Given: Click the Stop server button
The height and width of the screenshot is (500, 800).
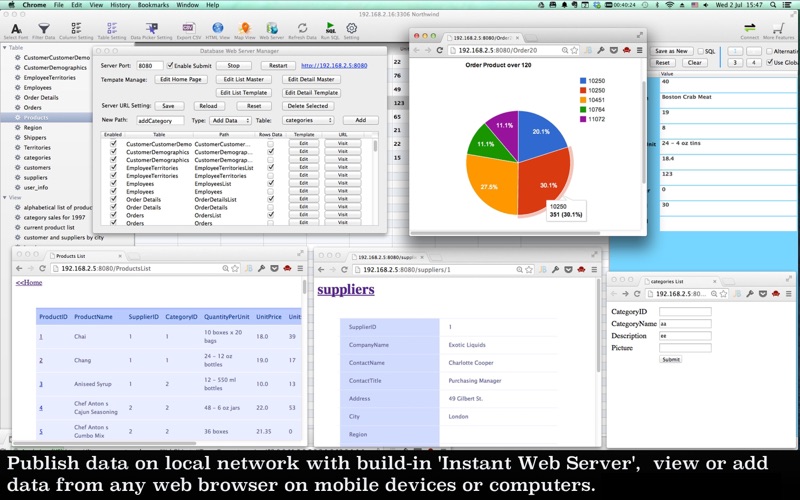Looking at the screenshot, I should pos(234,65).
